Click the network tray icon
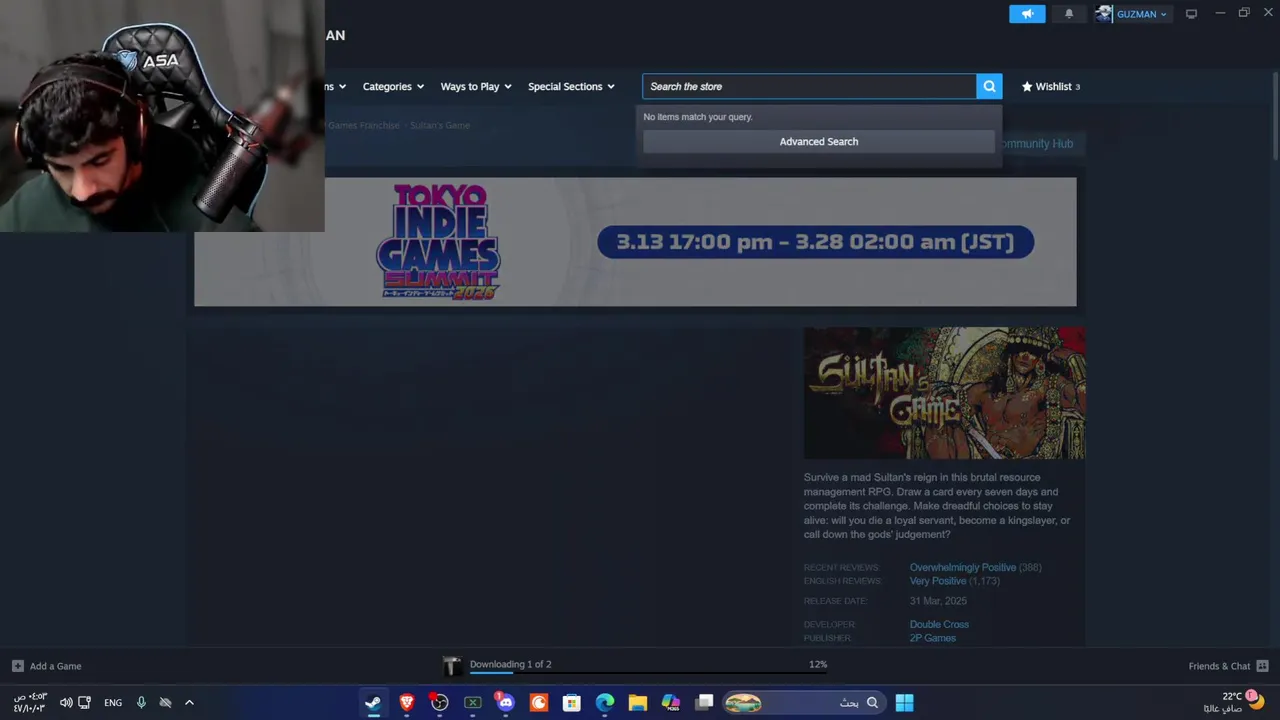1280x720 pixels. pos(84,703)
